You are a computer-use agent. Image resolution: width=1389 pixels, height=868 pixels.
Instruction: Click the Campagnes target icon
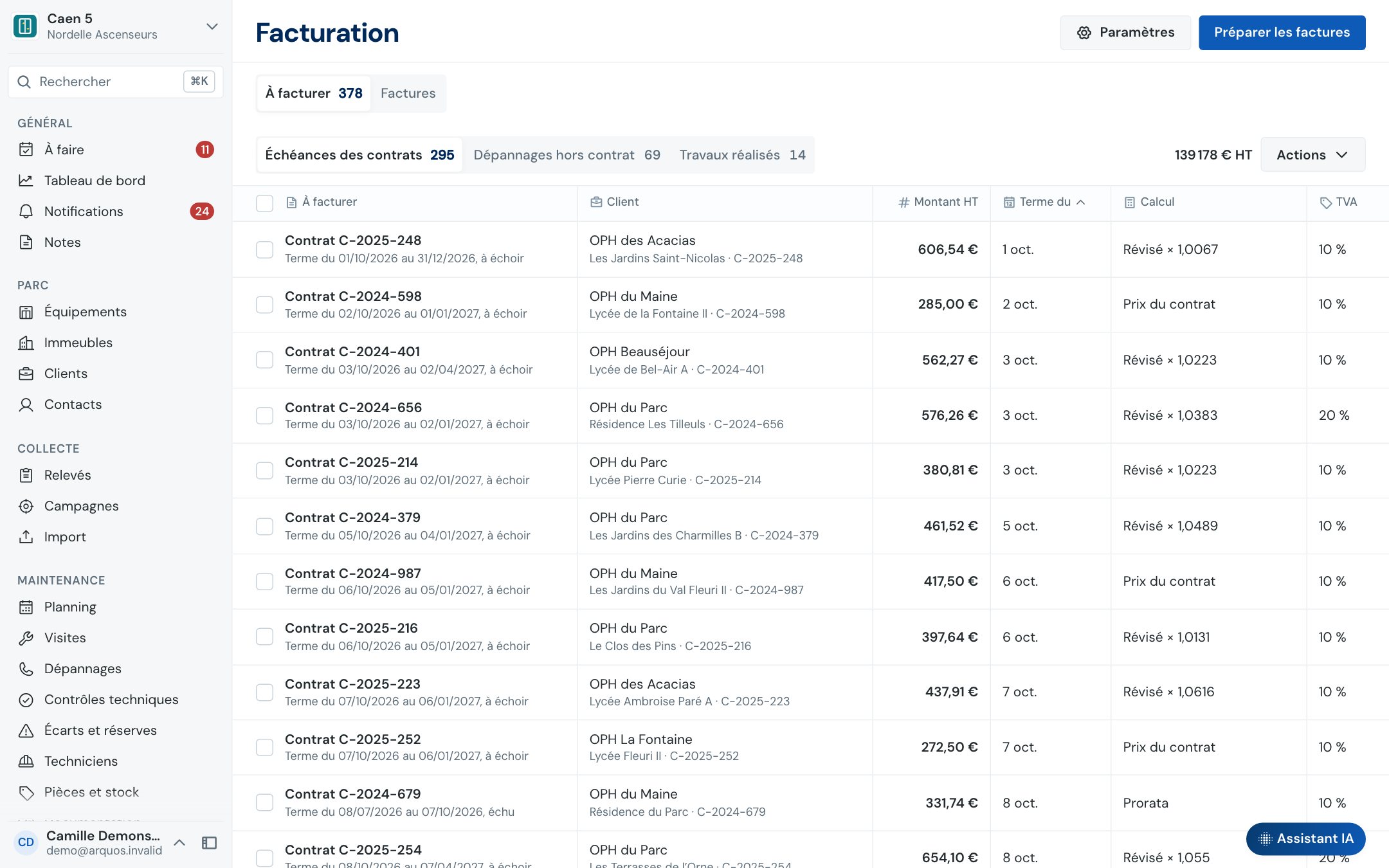click(x=26, y=506)
